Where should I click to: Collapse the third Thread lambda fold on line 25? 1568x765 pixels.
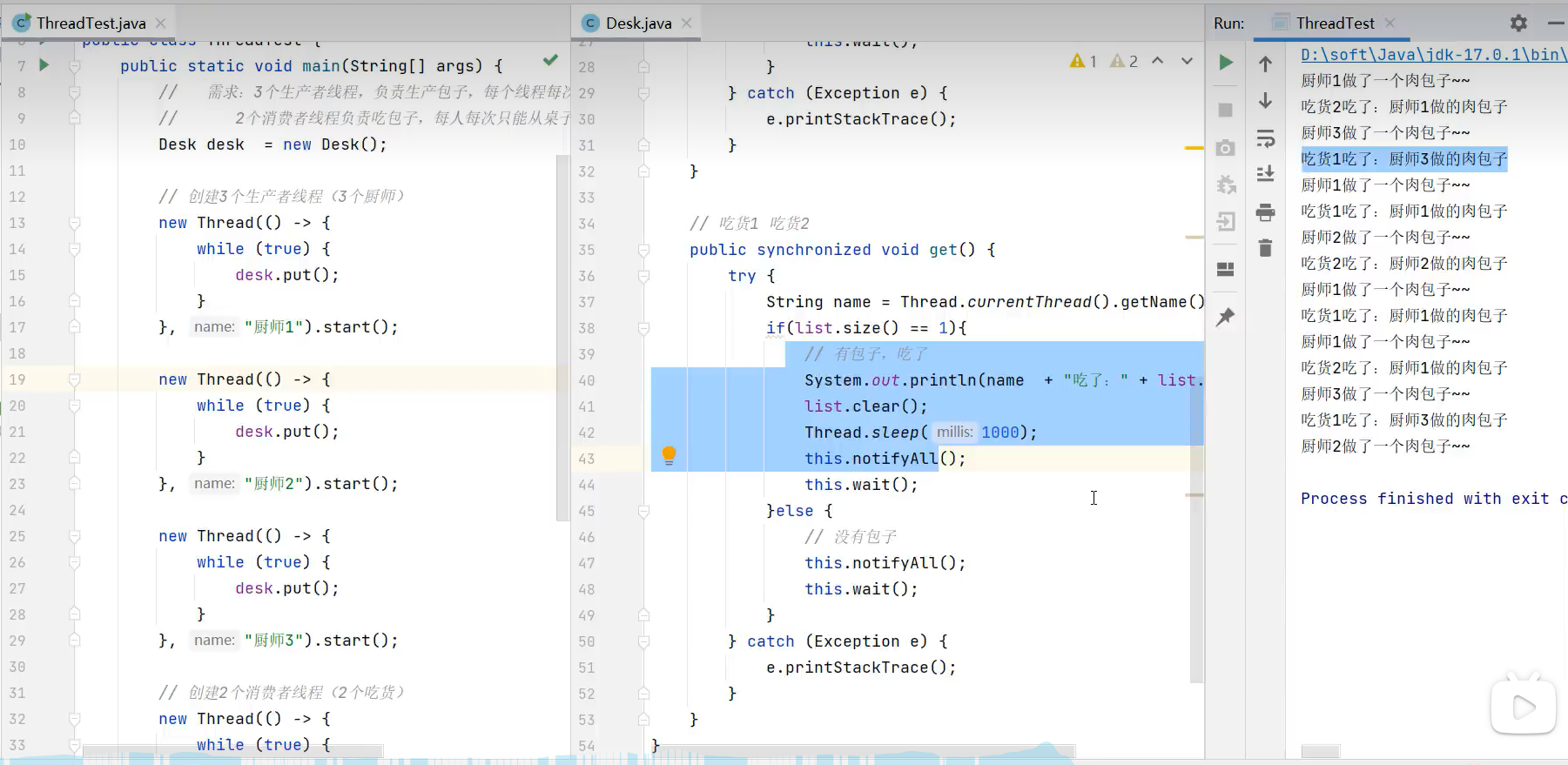point(74,536)
